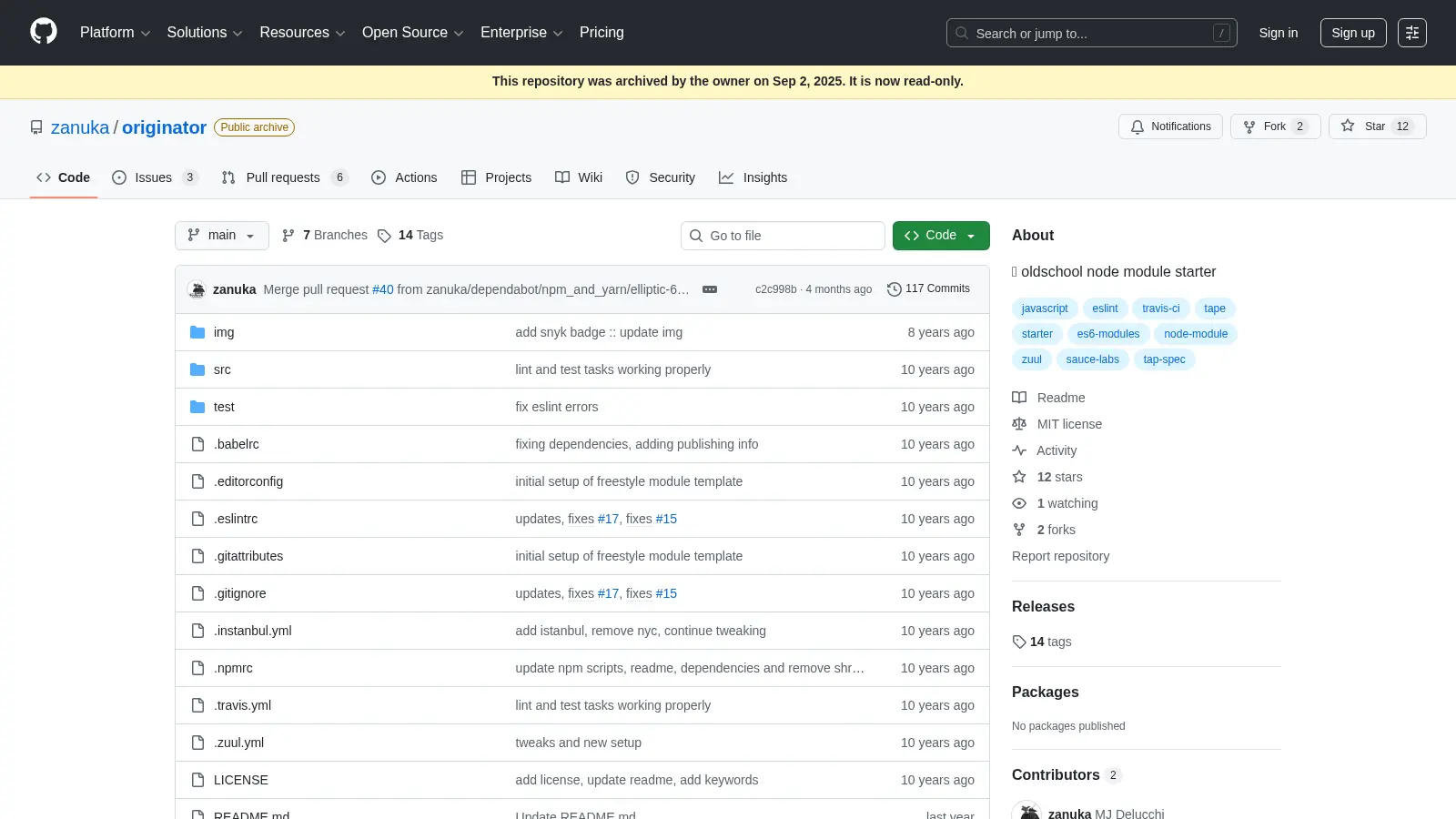The height and width of the screenshot is (819, 1456).
Task: Click the Go to file search field
Action: click(x=783, y=236)
